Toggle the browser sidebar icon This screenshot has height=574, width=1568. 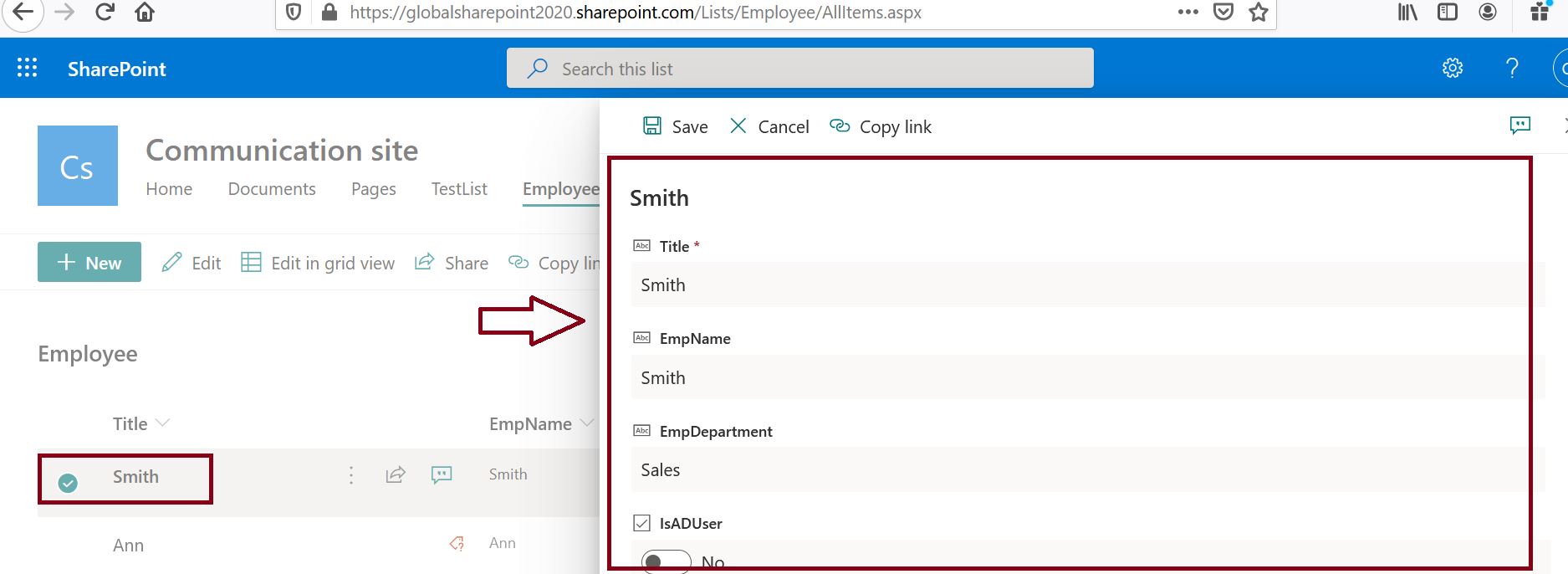(x=1448, y=13)
